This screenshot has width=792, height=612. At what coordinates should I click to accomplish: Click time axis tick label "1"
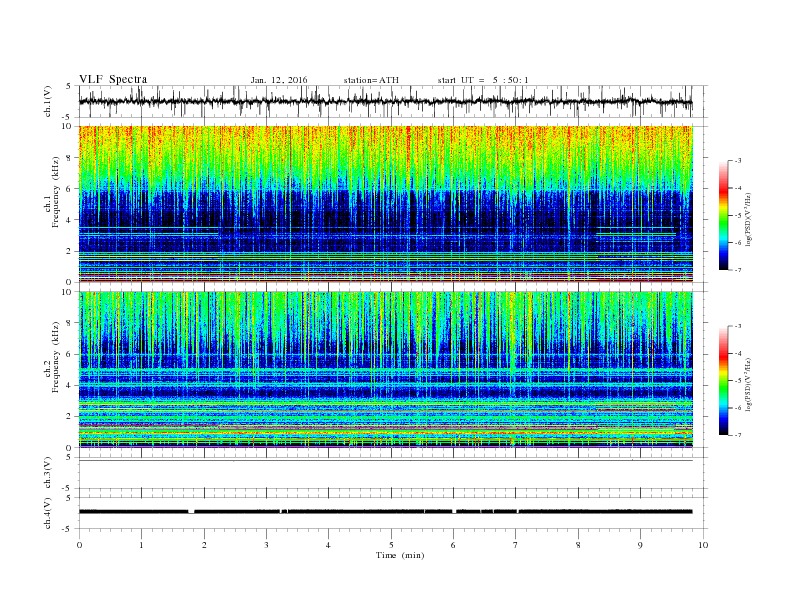[x=141, y=545]
